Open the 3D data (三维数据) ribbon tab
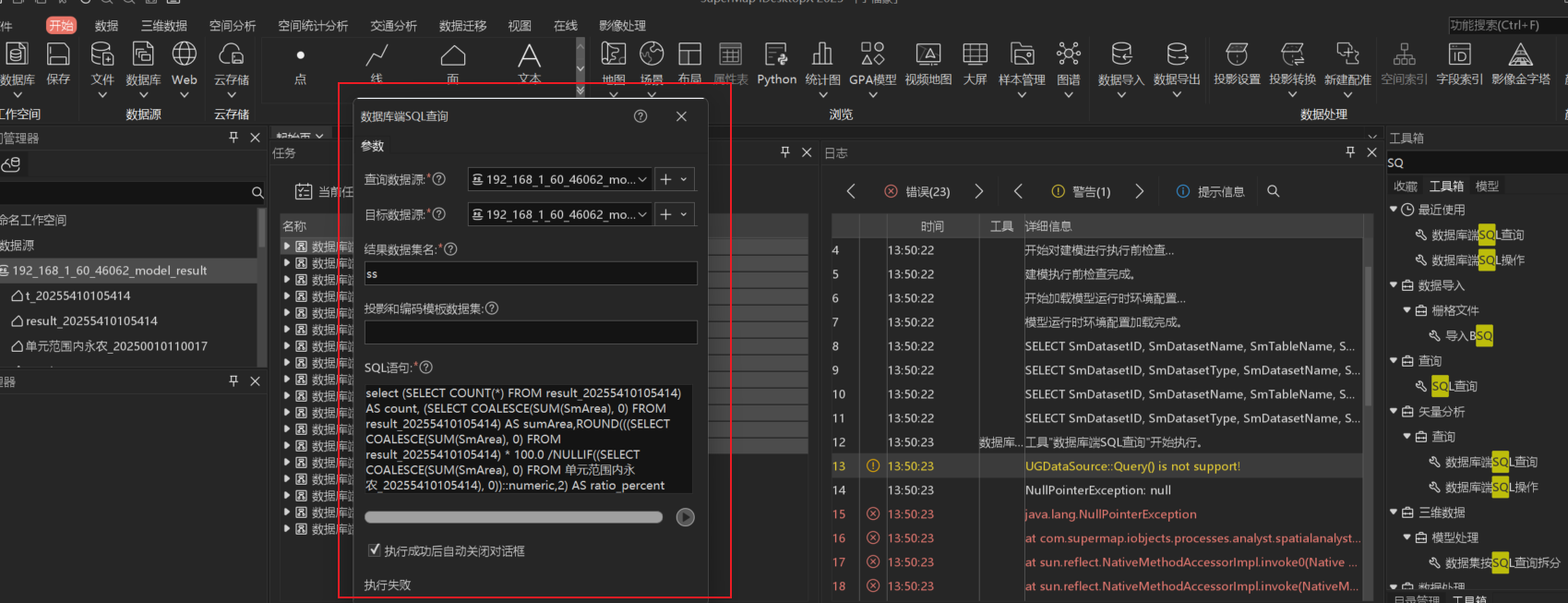The image size is (1568, 603). coord(164,26)
